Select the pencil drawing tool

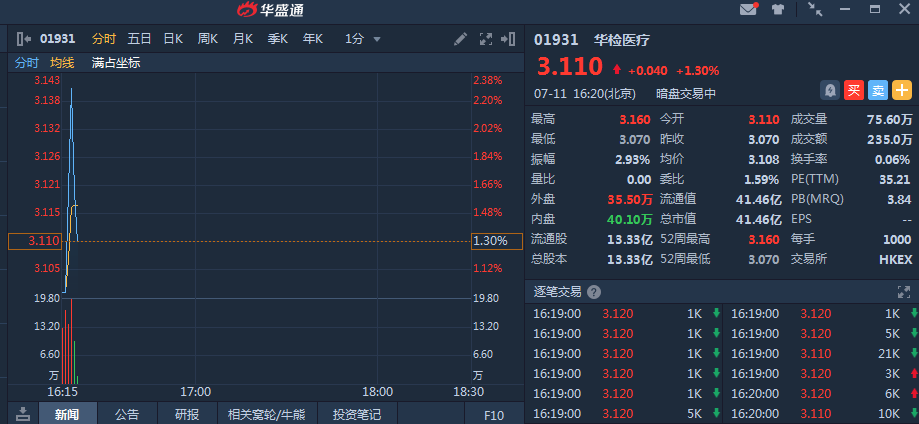pyautogui.click(x=461, y=39)
